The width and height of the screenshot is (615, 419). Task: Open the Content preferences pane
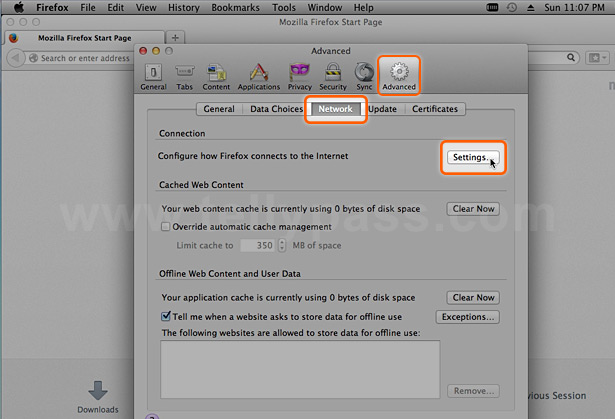(216, 77)
